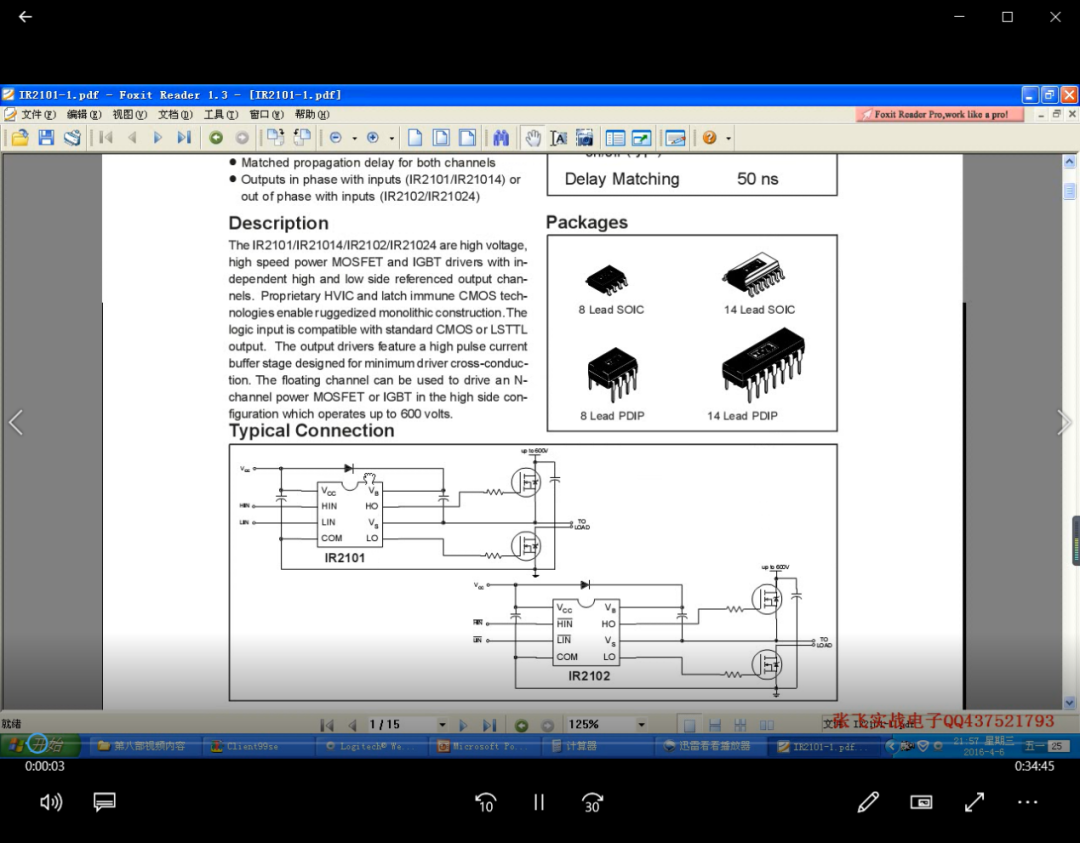Set fit width page view icon
The image size is (1080, 843).
tap(467, 138)
